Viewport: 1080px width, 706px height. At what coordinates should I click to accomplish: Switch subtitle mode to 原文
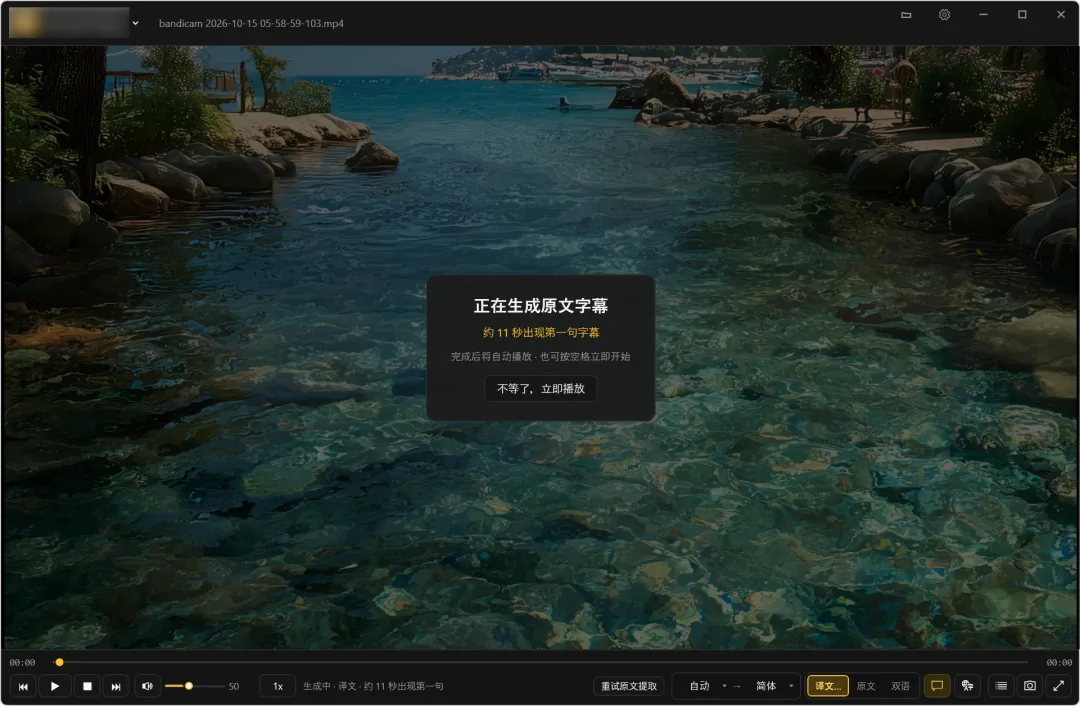tap(866, 686)
